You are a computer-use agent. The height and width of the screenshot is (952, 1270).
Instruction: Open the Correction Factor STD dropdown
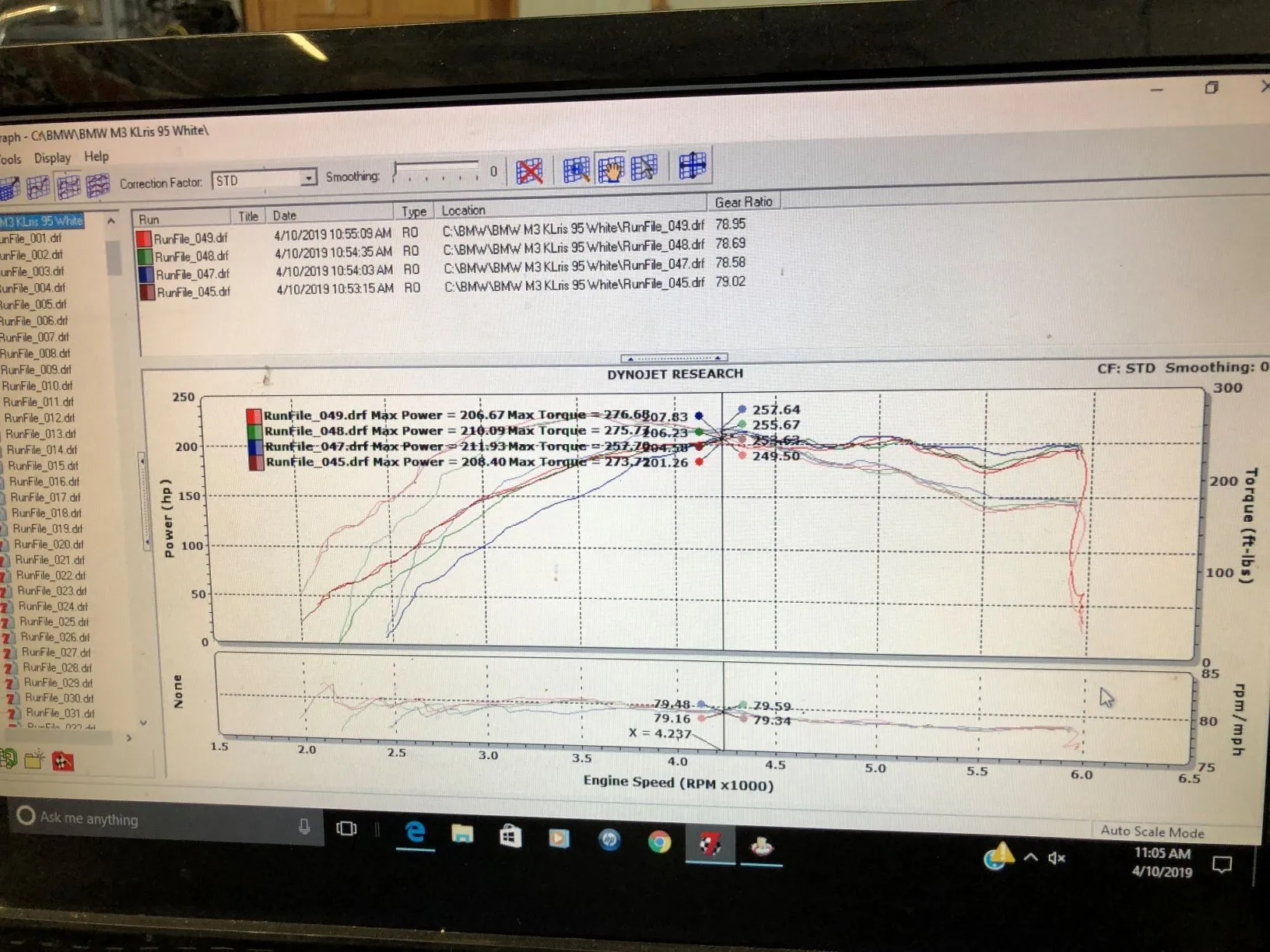tap(309, 178)
